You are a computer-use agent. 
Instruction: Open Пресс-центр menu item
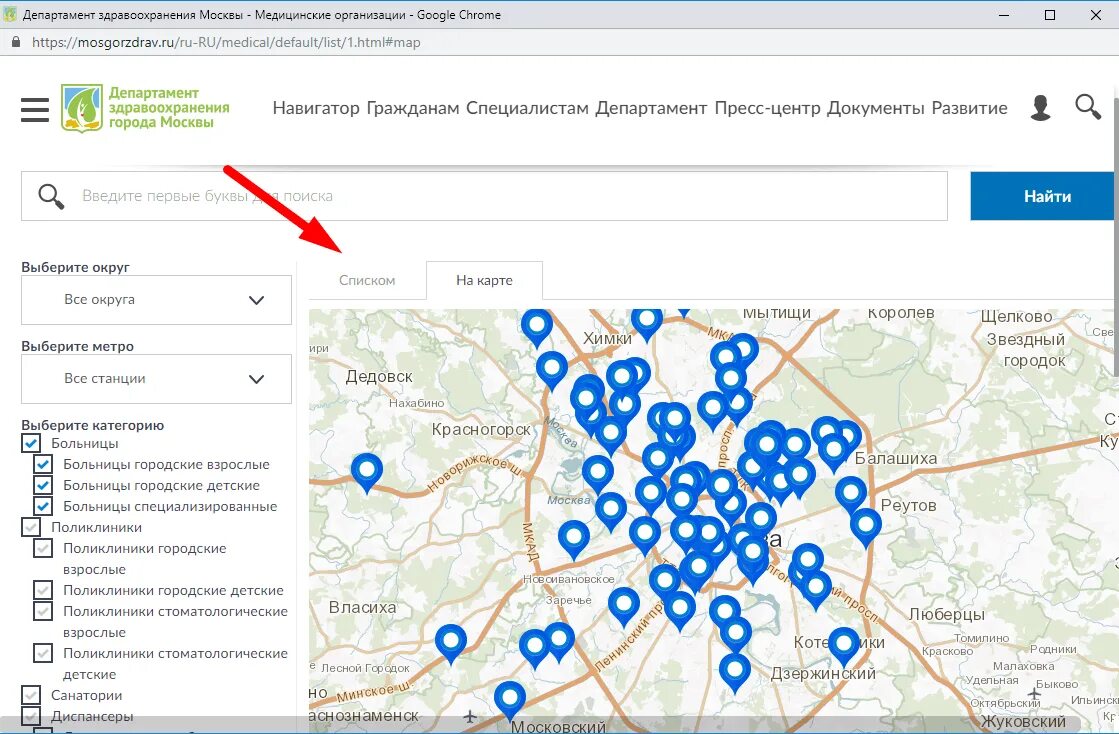(767, 108)
